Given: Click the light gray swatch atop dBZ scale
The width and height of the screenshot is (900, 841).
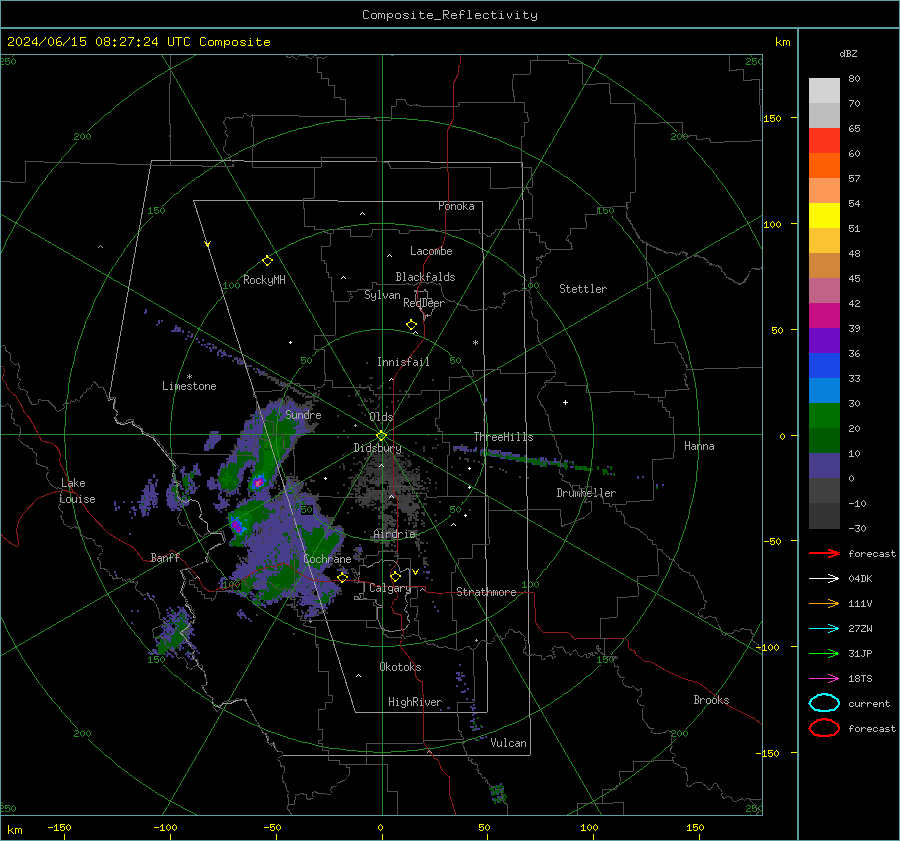Looking at the screenshot, I should click(824, 90).
